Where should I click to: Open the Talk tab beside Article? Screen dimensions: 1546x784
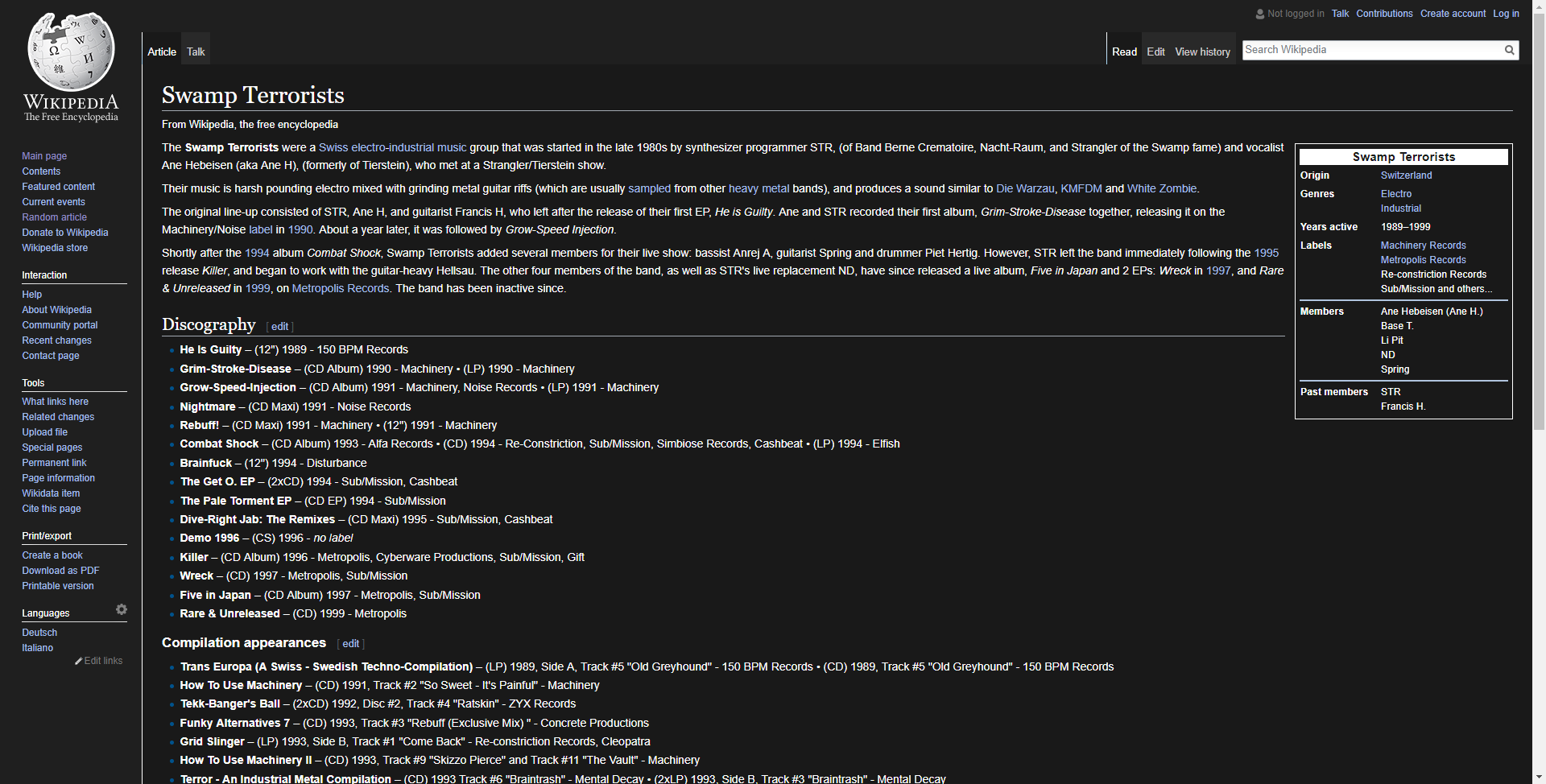196,52
